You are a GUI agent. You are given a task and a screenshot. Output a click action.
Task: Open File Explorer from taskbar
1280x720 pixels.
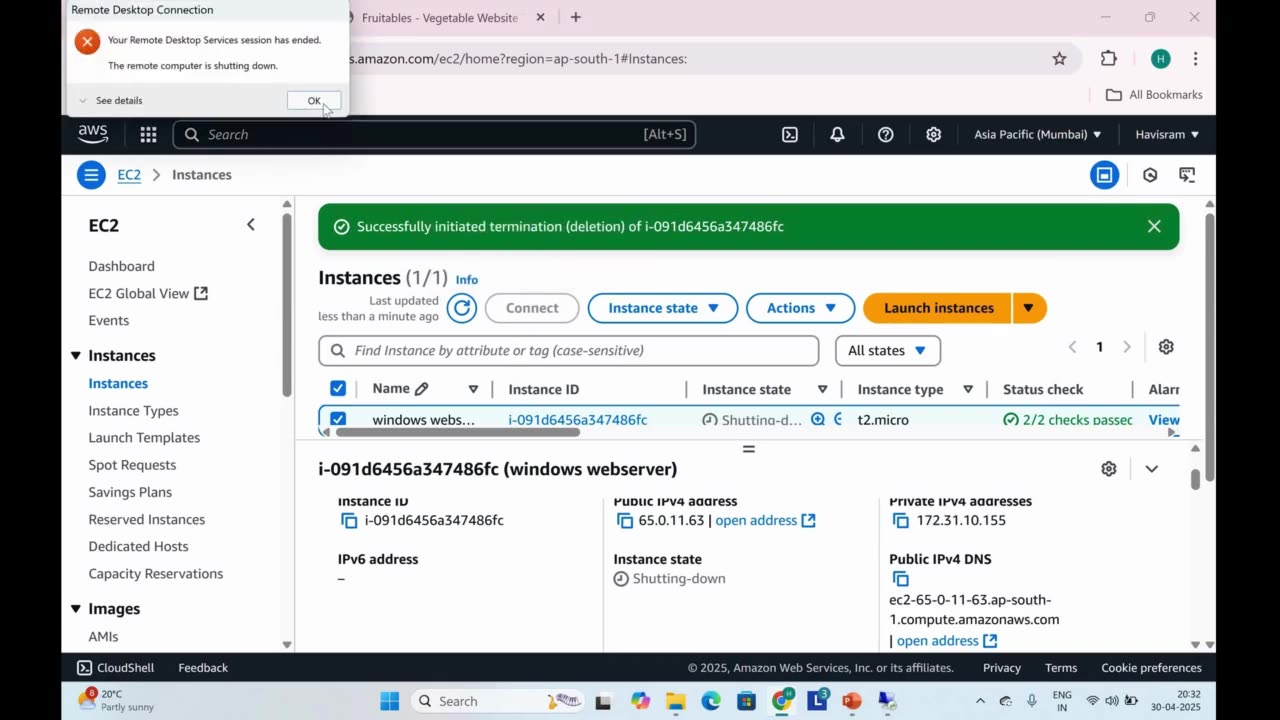coord(675,701)
